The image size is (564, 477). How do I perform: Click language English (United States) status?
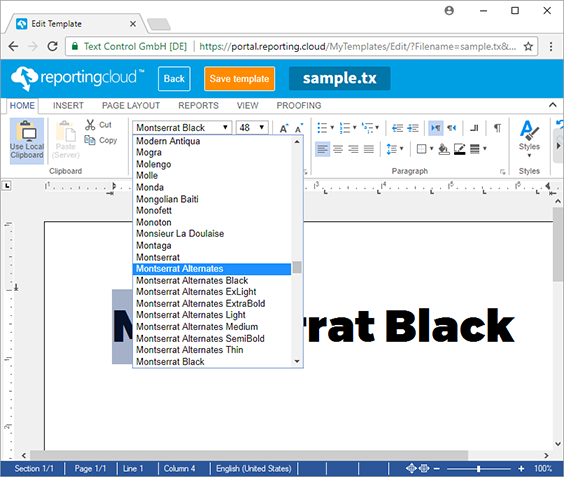tap(254, 469)
